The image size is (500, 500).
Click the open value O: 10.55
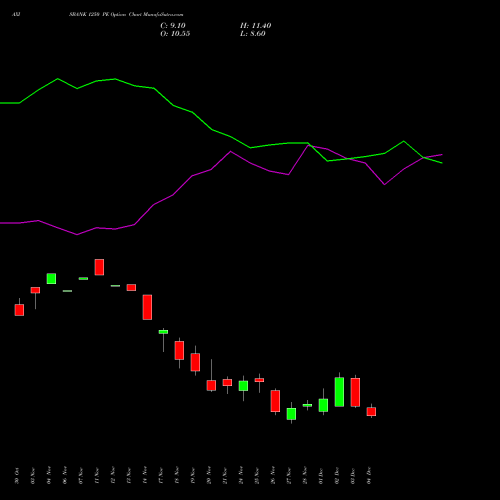point(175,34)
